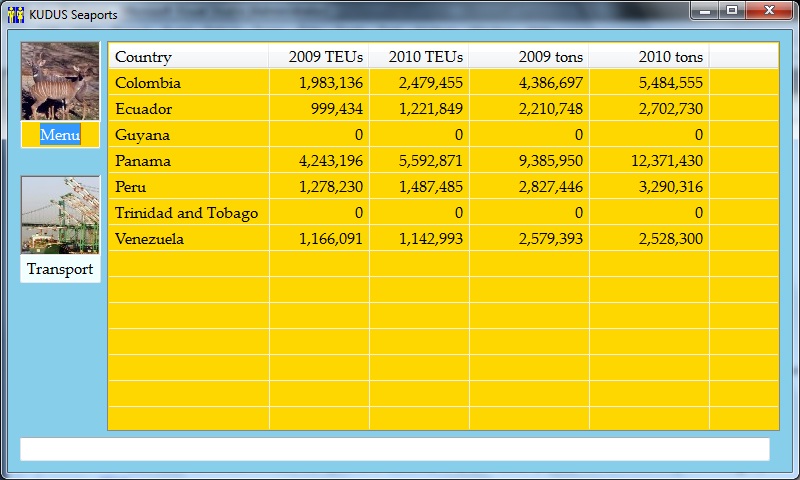Click the Venezuela country cell
800x480 pixels.
pyautogui.click(x=150, y=239)
